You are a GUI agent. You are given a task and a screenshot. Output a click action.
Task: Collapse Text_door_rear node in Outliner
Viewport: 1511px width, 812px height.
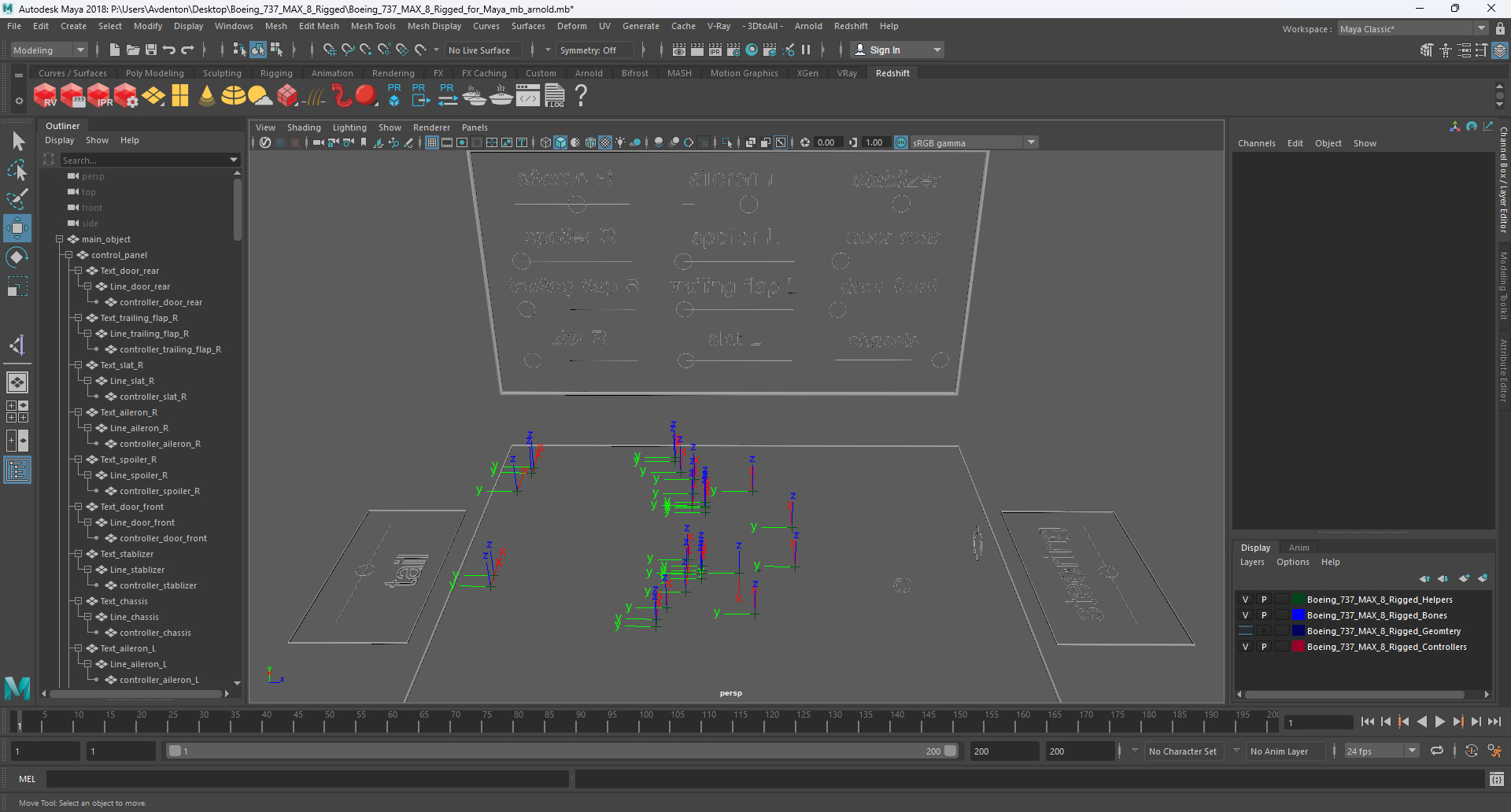coord(78,271)
